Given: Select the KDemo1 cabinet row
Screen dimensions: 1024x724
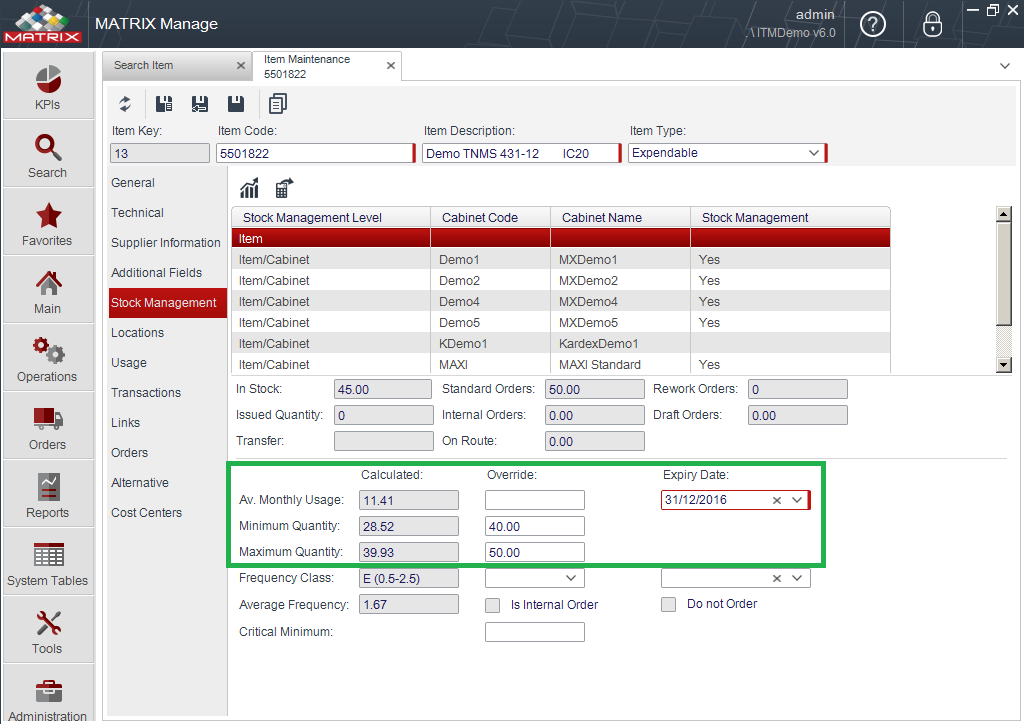Looking at the screenshot, I should tap(560, 343).
